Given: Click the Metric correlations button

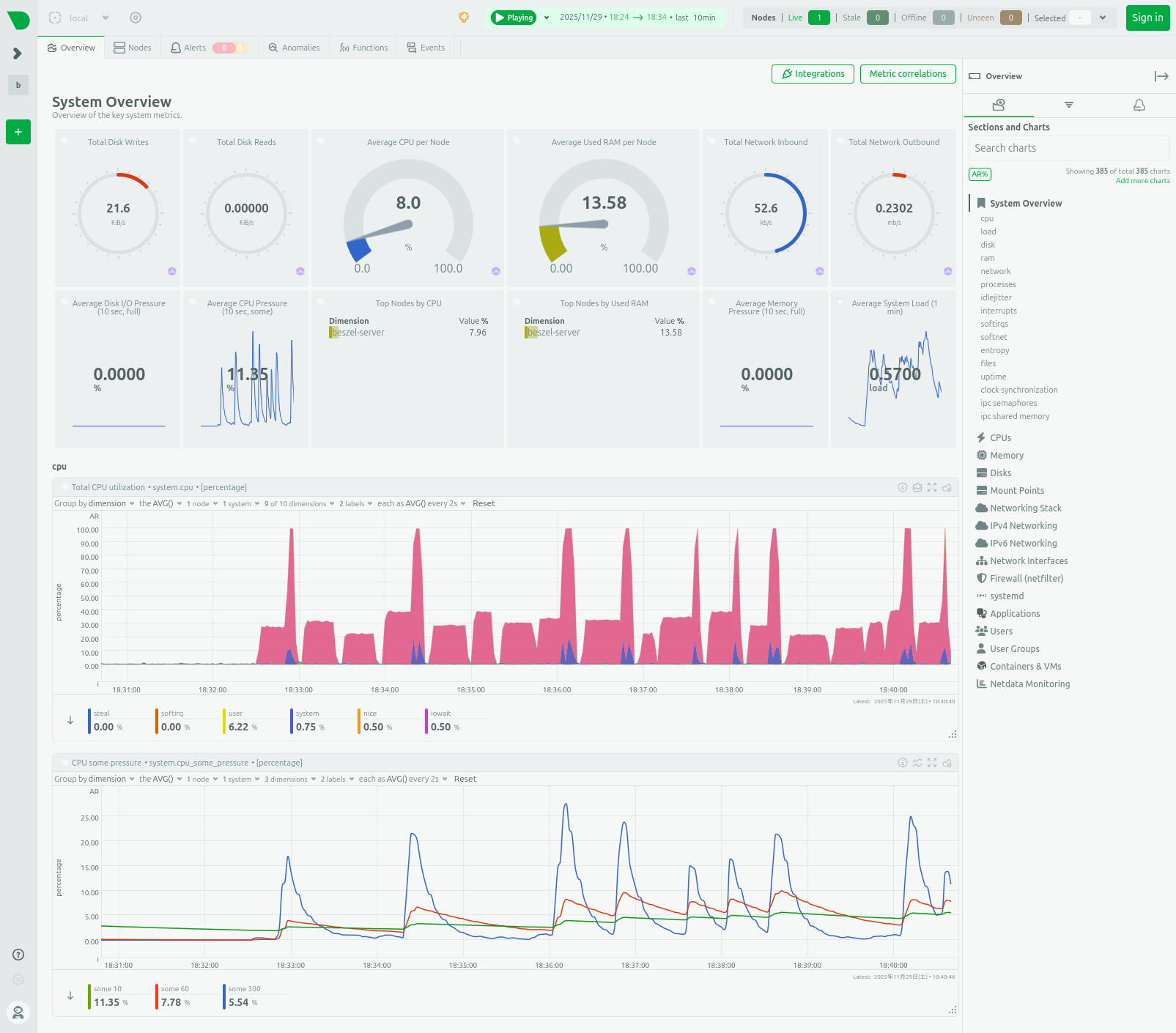Looking at the screenshot, I should click(x=908, y=74).
